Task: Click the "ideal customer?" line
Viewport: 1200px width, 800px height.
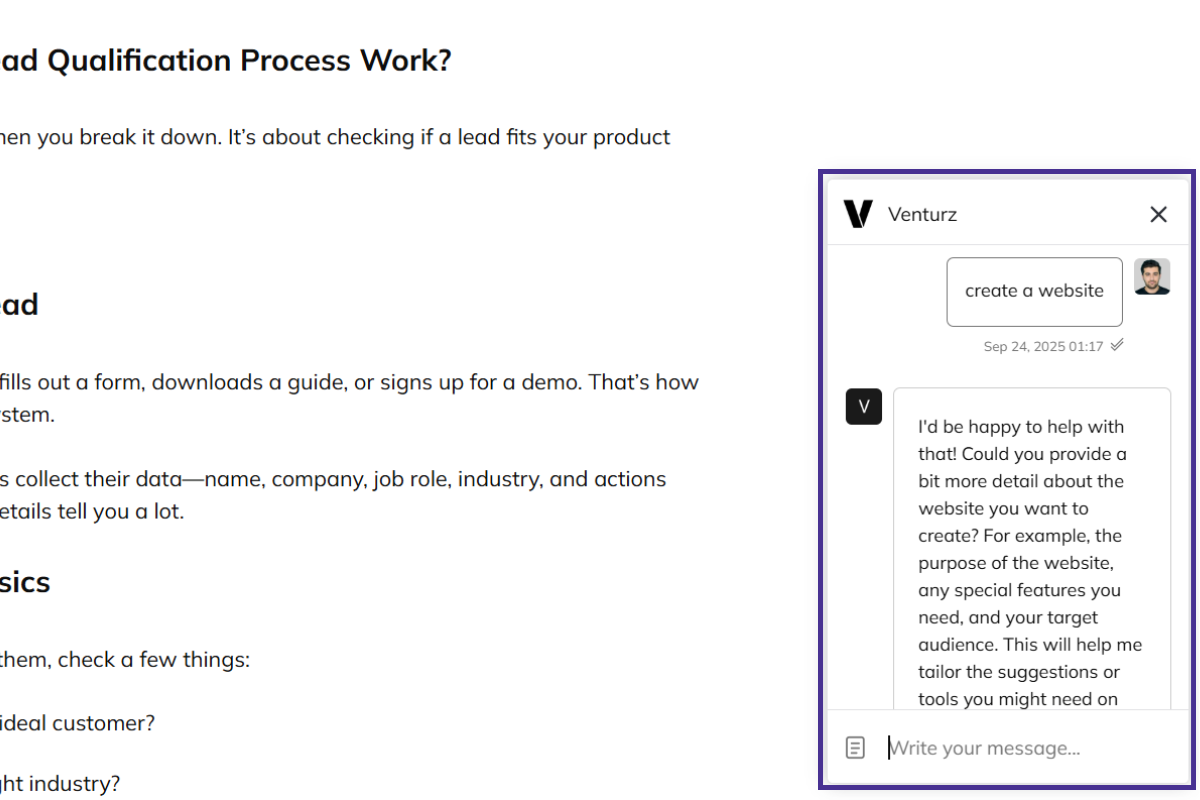Action: click(78, 723)
